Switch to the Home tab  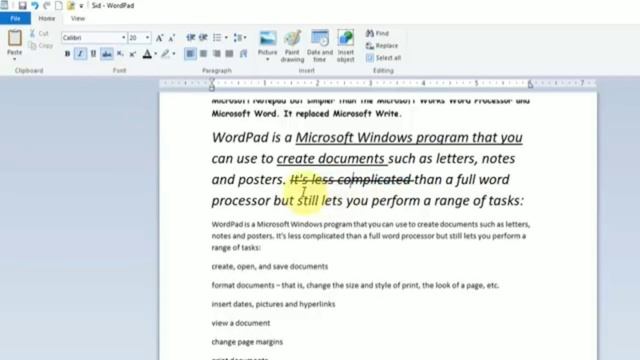coord(47,18)
